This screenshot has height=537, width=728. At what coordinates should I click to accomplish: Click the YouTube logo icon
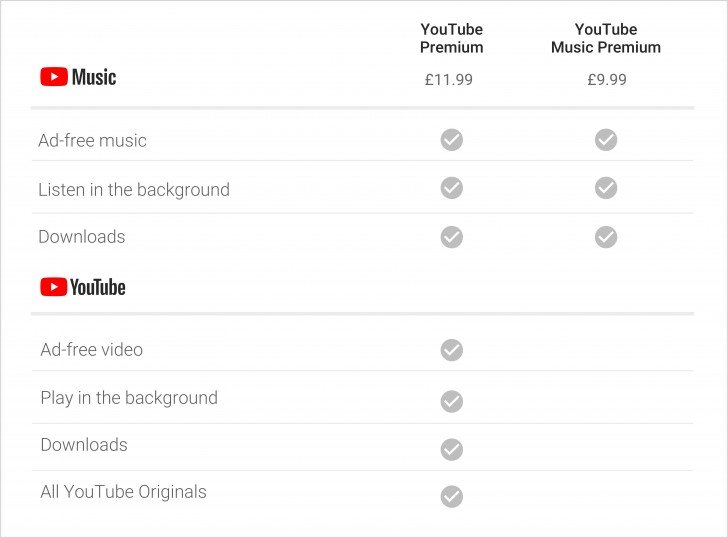[54, 287]
